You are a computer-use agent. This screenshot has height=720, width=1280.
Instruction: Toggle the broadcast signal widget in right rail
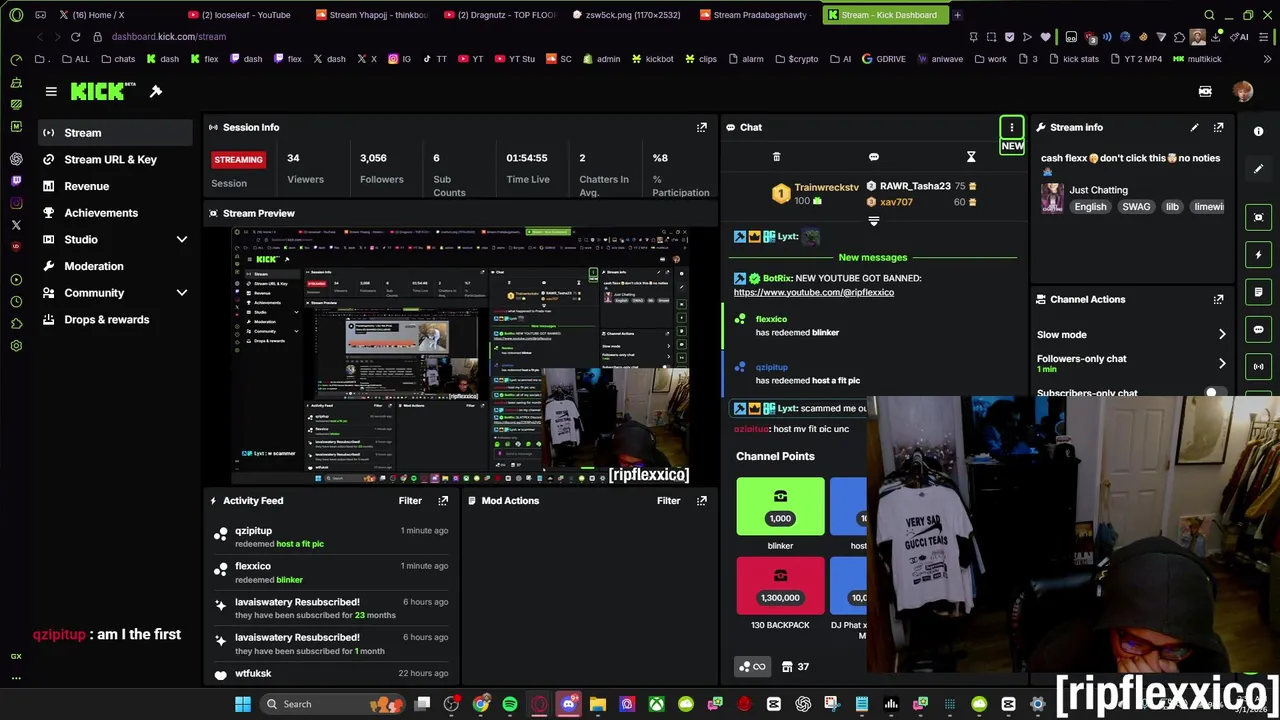[1258, 367]
